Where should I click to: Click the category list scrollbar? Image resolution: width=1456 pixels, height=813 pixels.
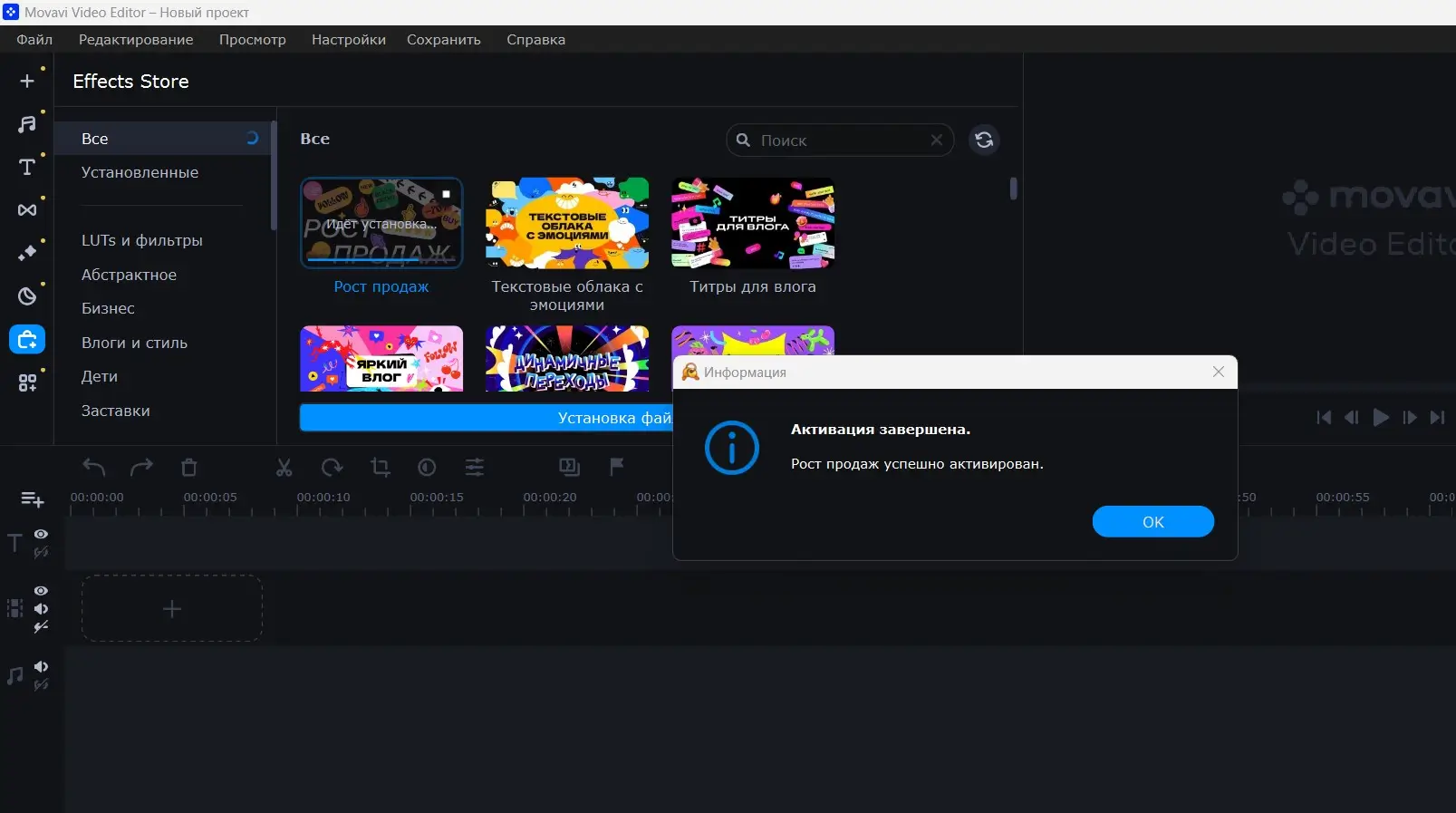[273, 176]
